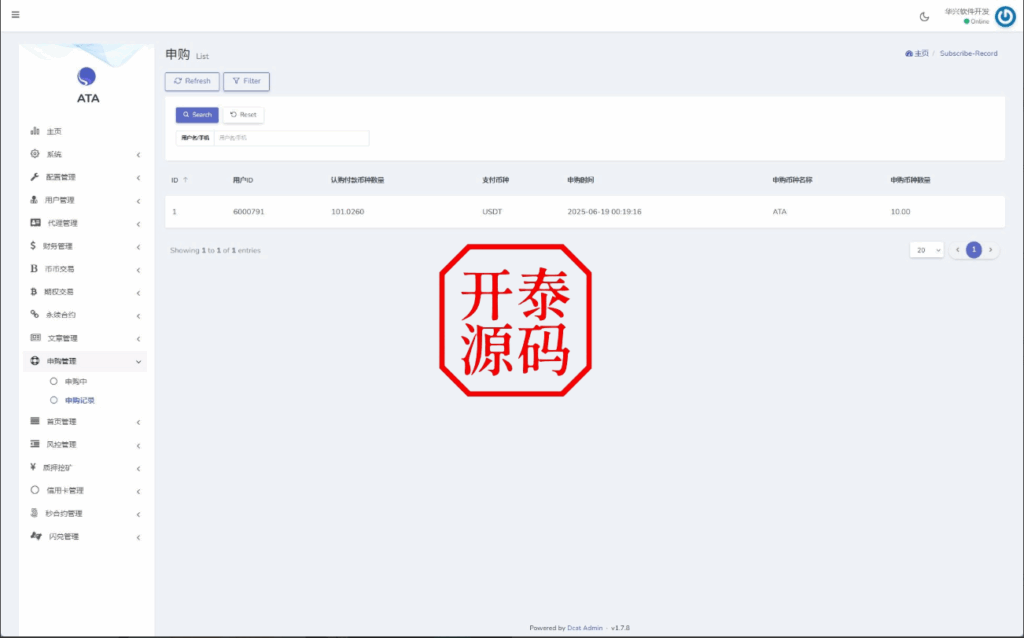The height and width of the screenshot is (638, 1024).
Task: Open the 用户管理 sidebar menu label
Action: pyautogui.click(x=59, y=200)
